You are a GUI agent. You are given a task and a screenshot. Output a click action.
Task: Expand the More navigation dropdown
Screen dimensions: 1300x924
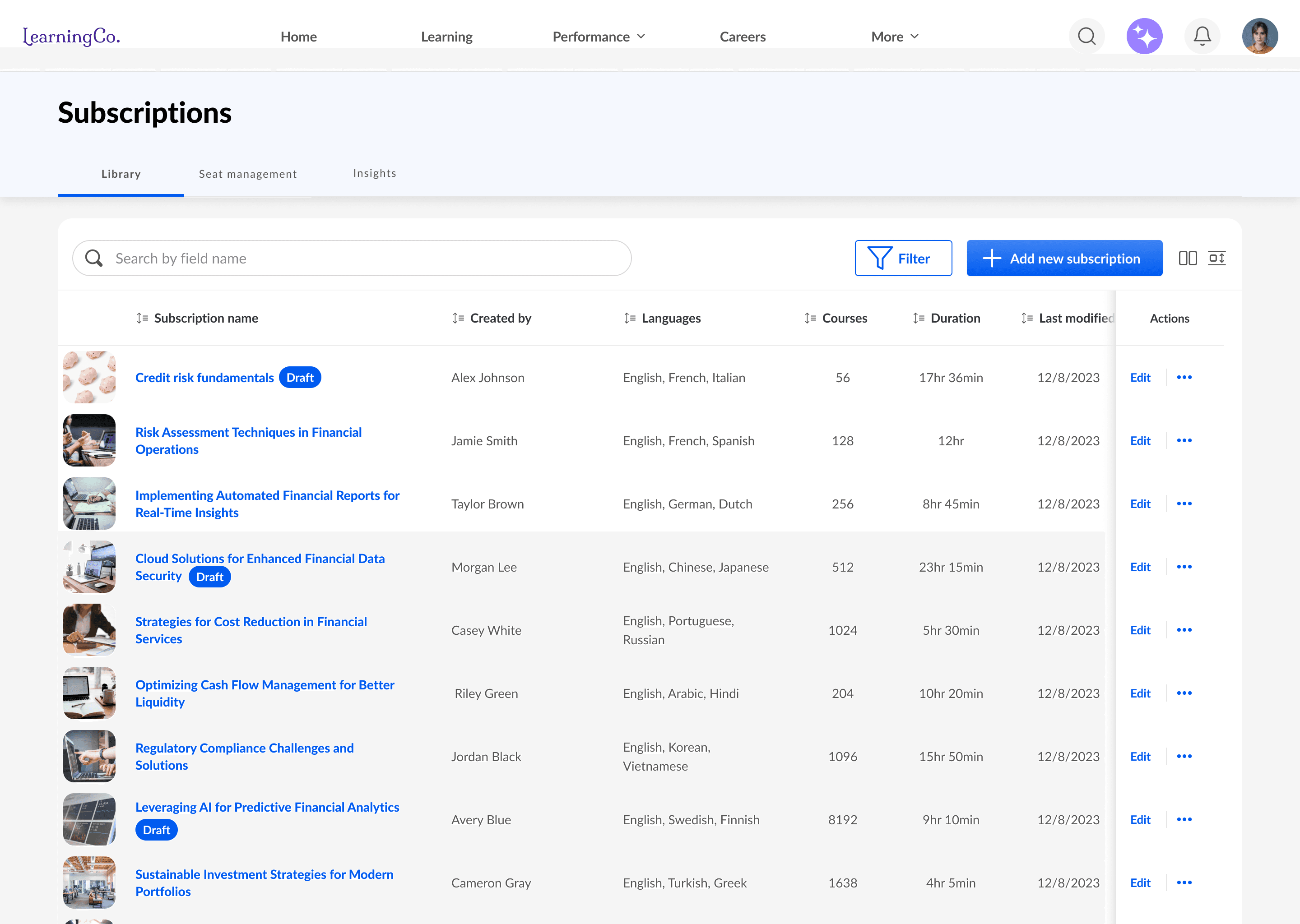pos(894,37)
